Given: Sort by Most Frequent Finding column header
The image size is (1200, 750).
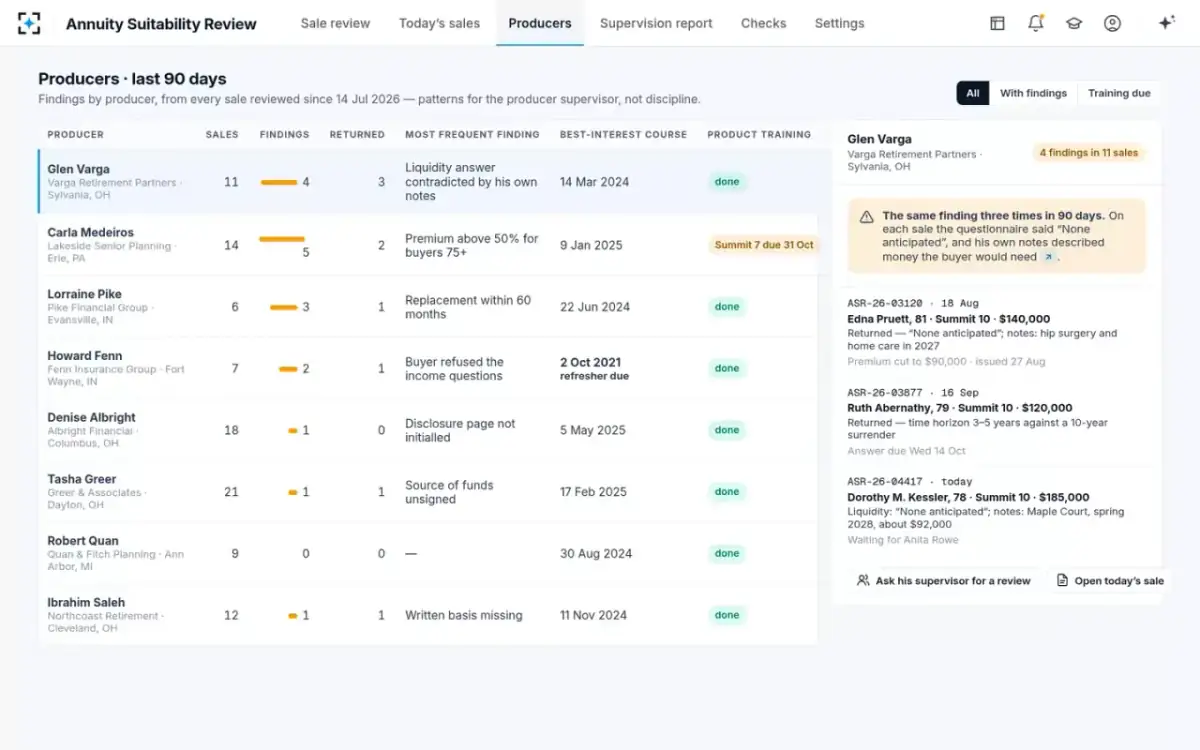Looking at the screenshot, I should click(472, 134).
